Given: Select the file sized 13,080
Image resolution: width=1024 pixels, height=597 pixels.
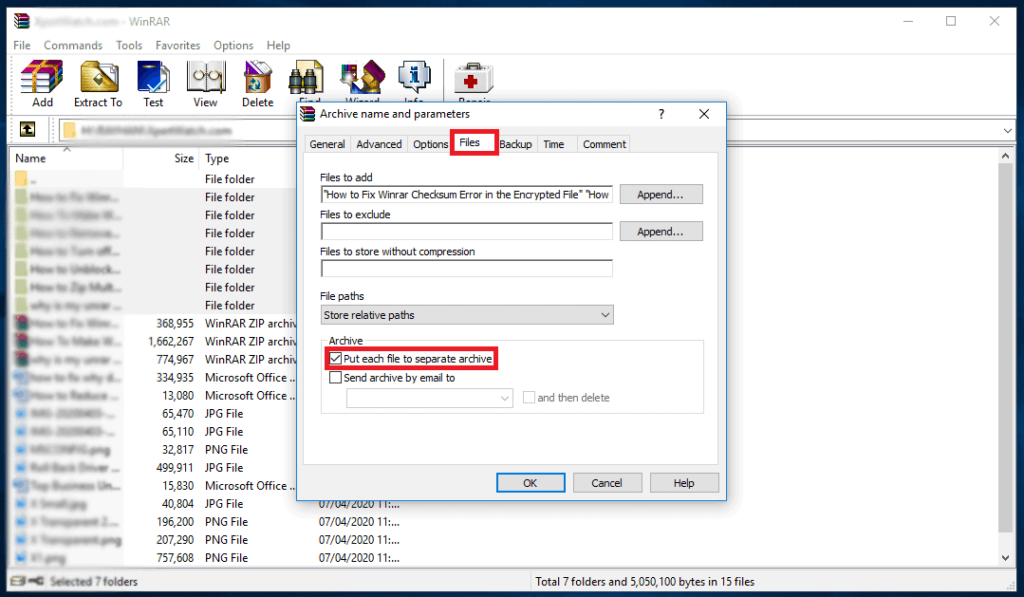Looking at the screenshot, I should (x=154, y=396).
